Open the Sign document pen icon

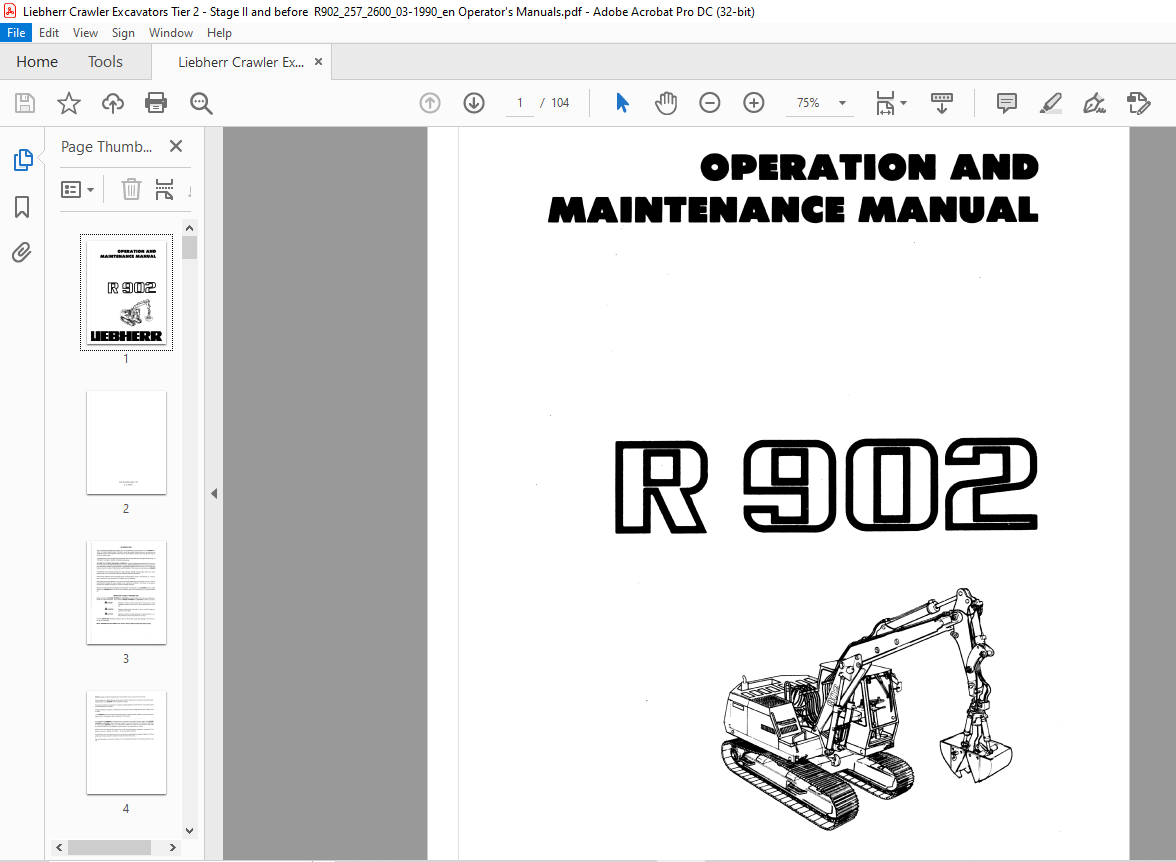coord(1094,103)
